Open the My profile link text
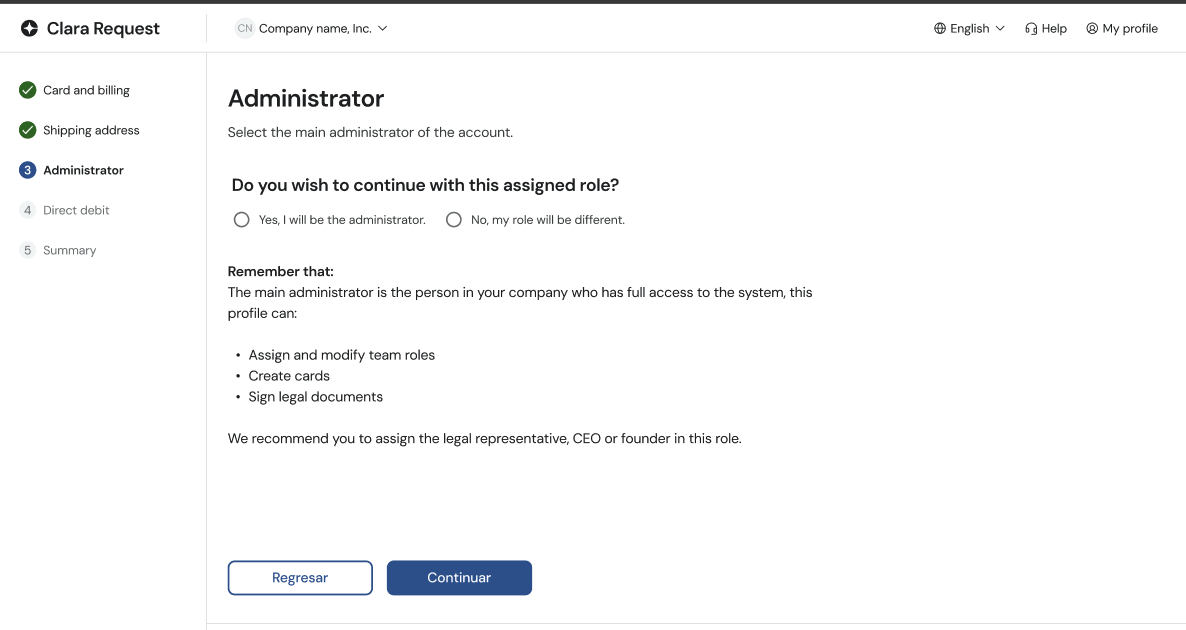The width and height of the screenshot is (1186, 630). (1130, 29)
